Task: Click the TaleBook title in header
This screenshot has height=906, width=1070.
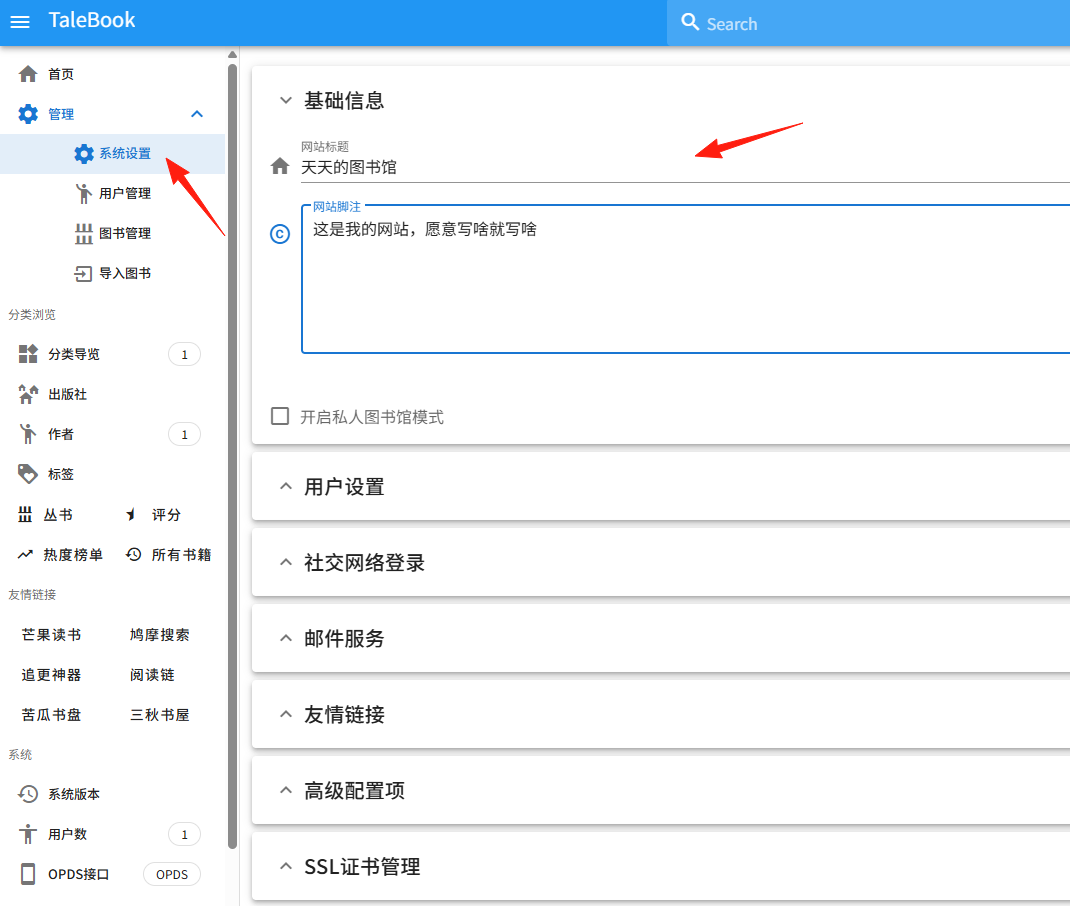Action: pos(91,20)
